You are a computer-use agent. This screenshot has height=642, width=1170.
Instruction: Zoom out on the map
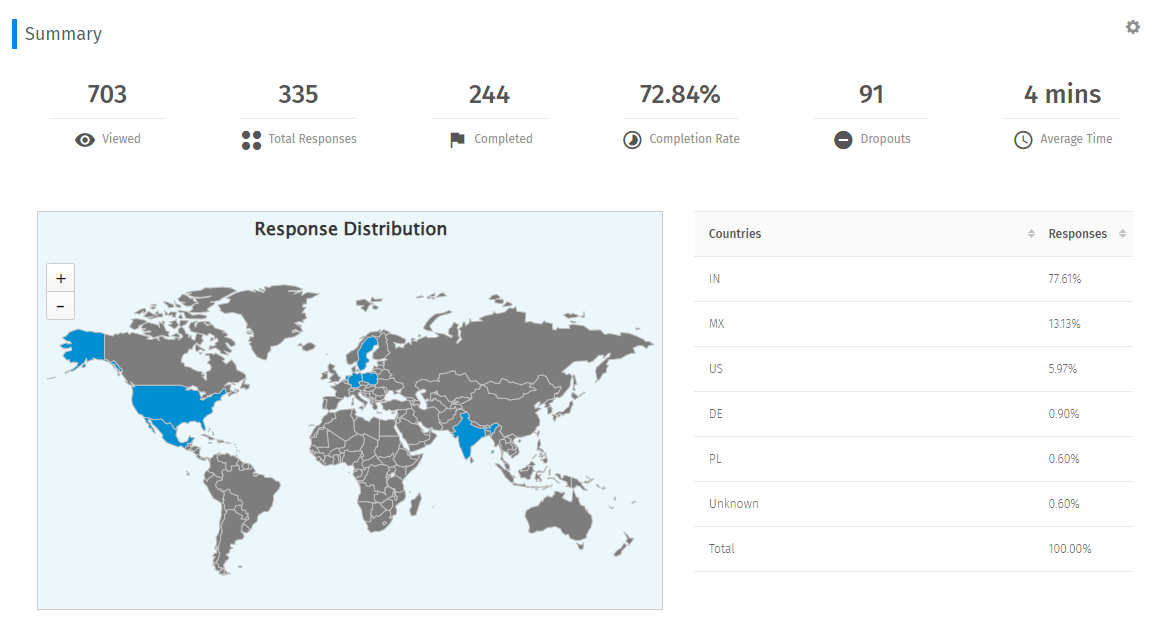(x=61, y=306)
